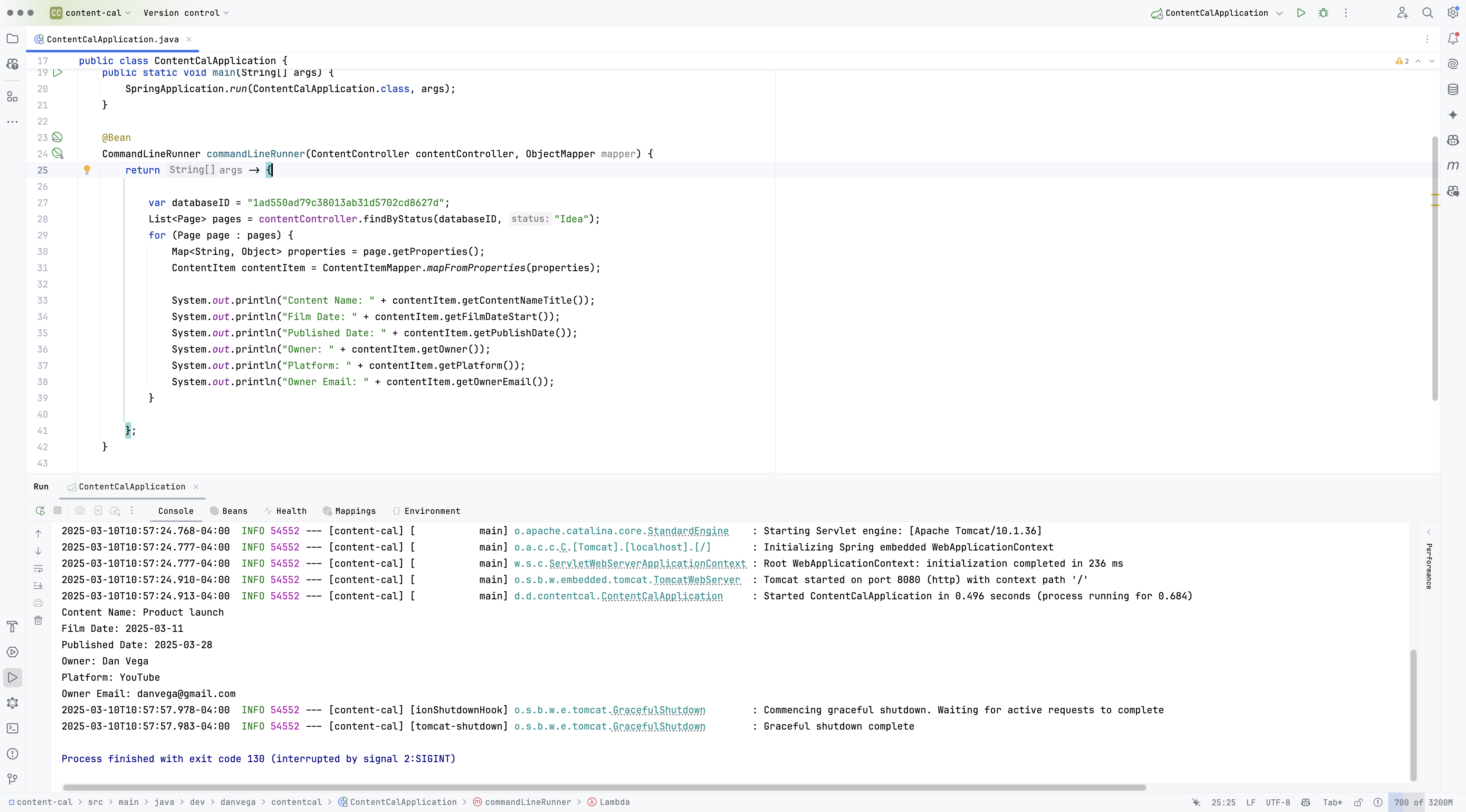This screenshot has height=812, width=1466.
Task: Open the Maven tool window
Action: point(1453,165)
